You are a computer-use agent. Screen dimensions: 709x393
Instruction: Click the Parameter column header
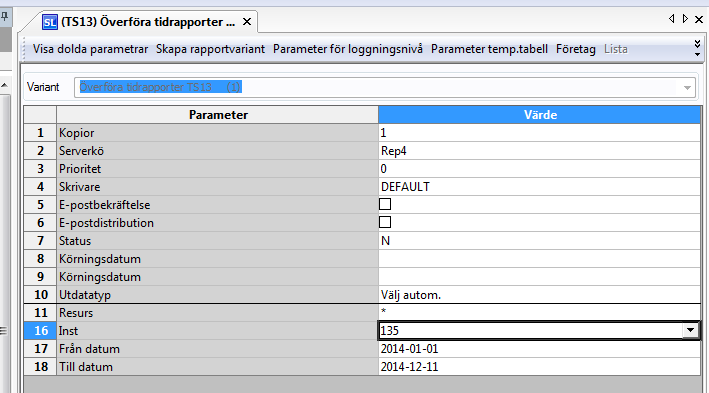pos(217,115)
